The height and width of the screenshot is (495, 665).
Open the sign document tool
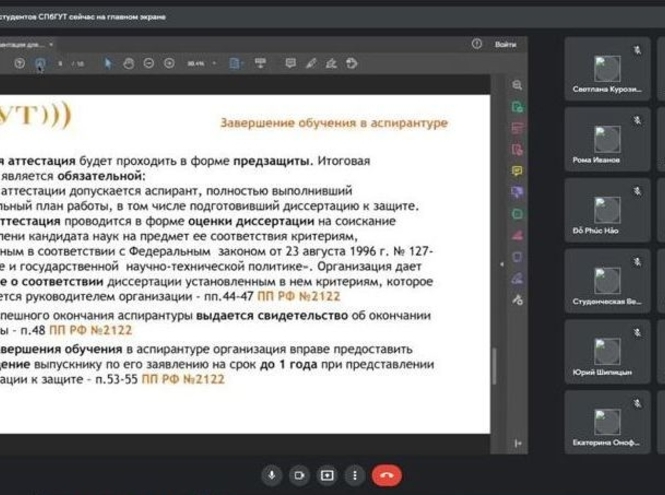tap(331, 64)
